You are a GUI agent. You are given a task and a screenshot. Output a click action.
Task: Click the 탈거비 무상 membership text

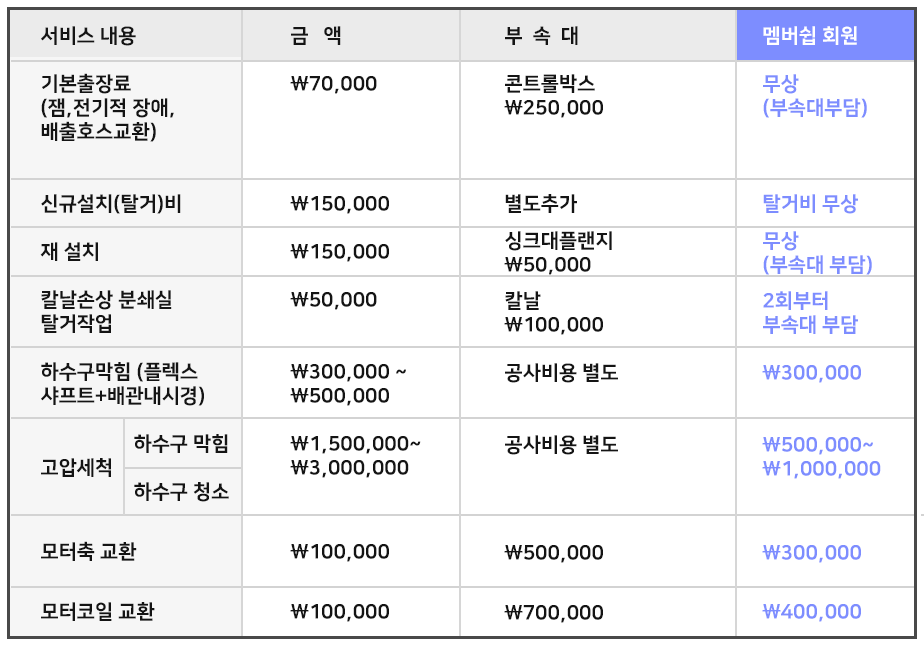tap(810, 204)
